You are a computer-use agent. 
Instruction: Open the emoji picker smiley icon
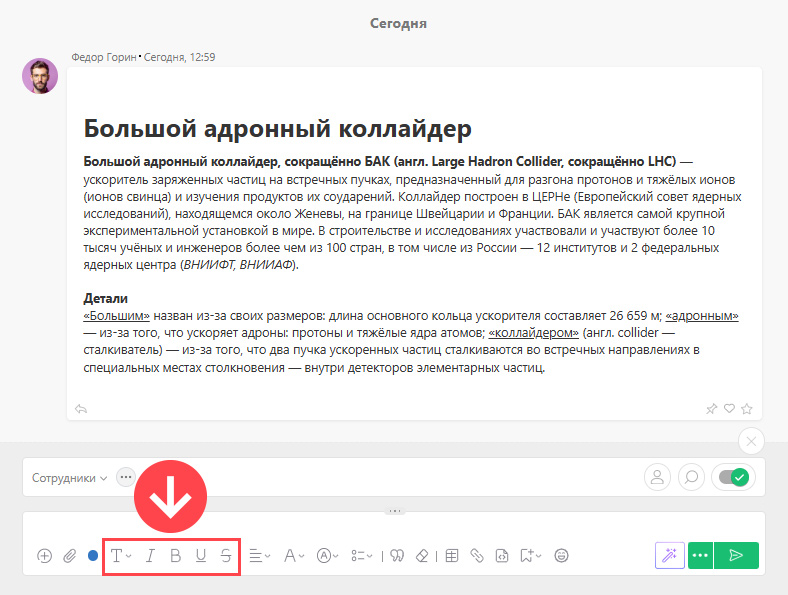coord(561,556)
